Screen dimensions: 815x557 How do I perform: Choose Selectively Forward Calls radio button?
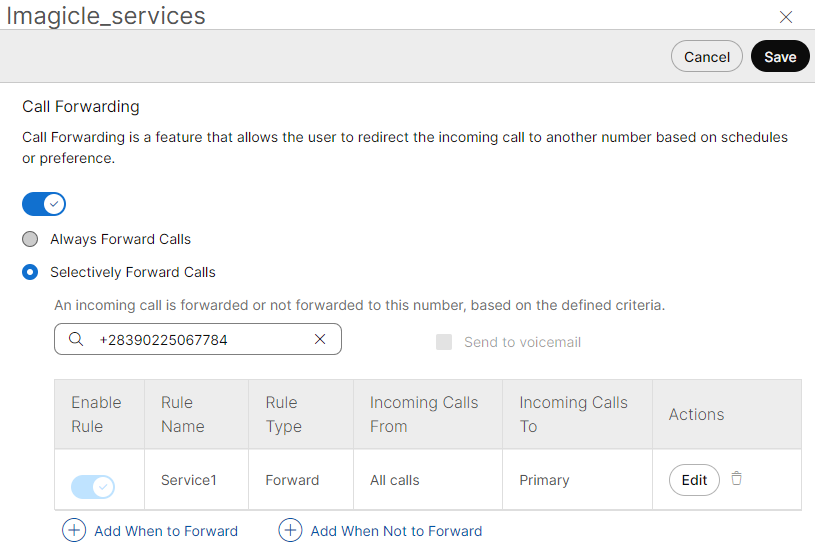[x=31, y=272]
